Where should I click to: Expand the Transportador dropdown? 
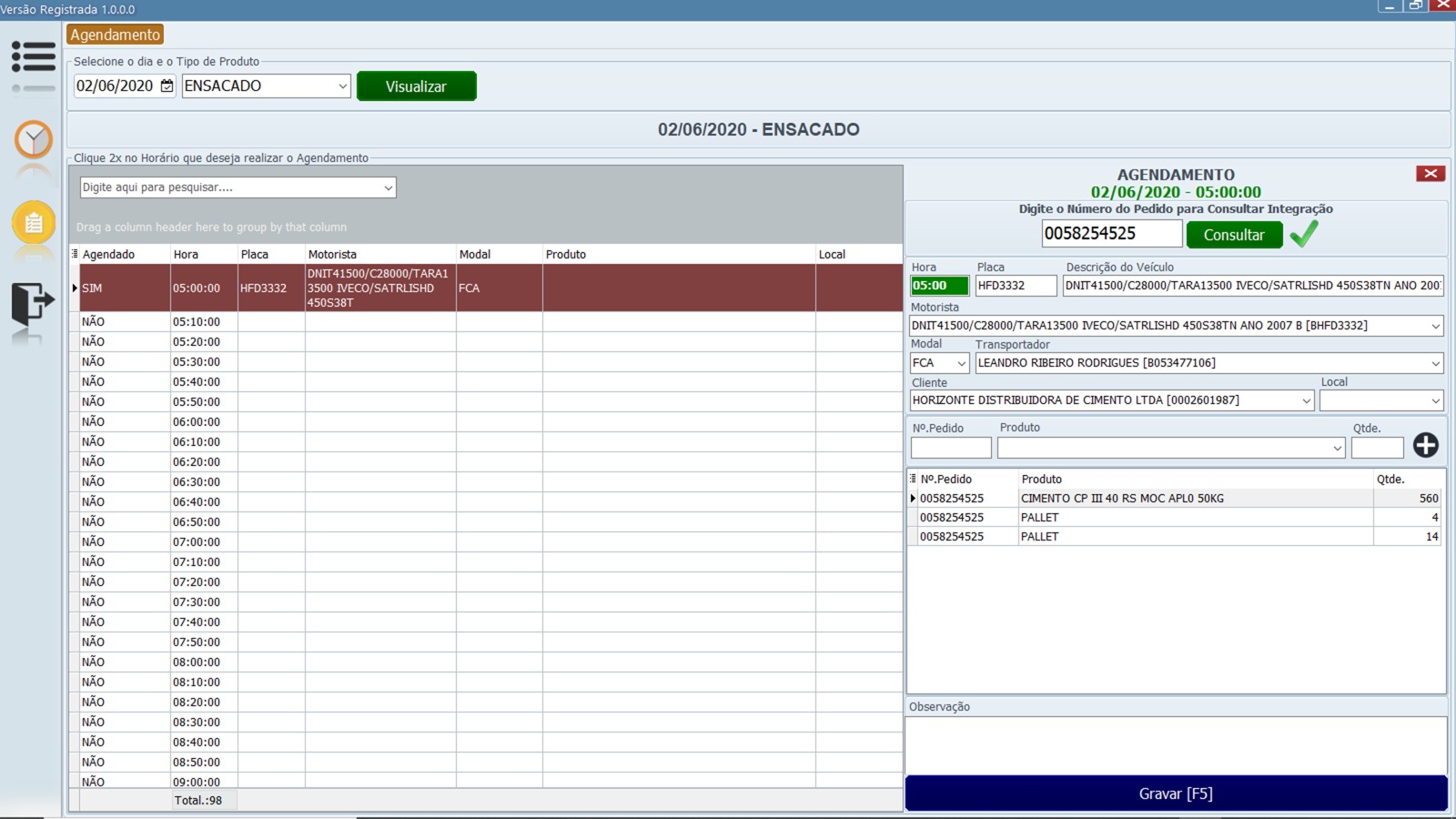point(1435,363)
